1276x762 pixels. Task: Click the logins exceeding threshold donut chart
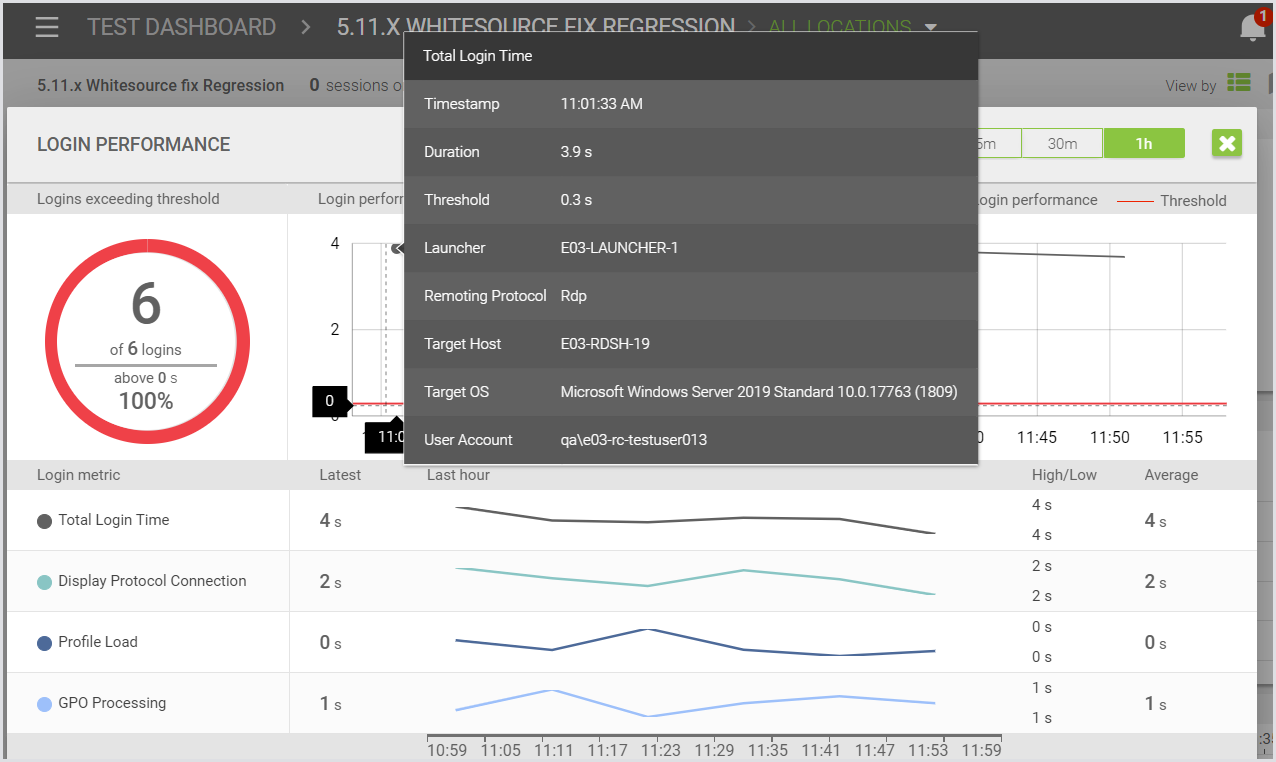click(147, 342)
